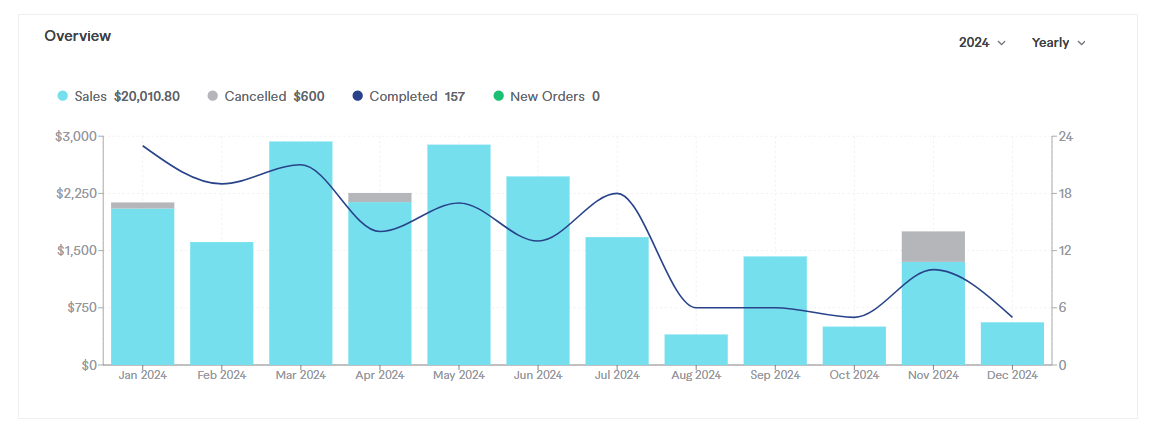This screenshot has height=431, width=1151.
Task: Click the Jan 2024 sales bar
Action: [143, 286]
